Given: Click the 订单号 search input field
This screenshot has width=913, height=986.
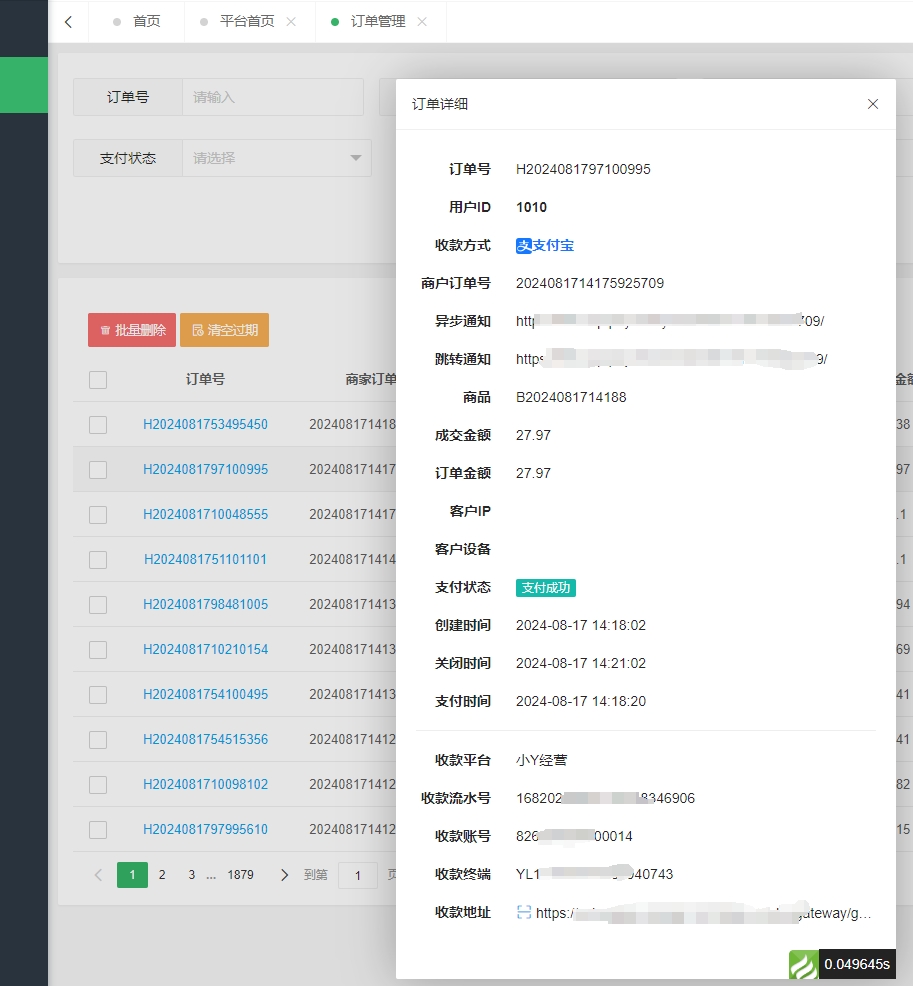Looking at the screenshot, I should click(x=272, y=97).
